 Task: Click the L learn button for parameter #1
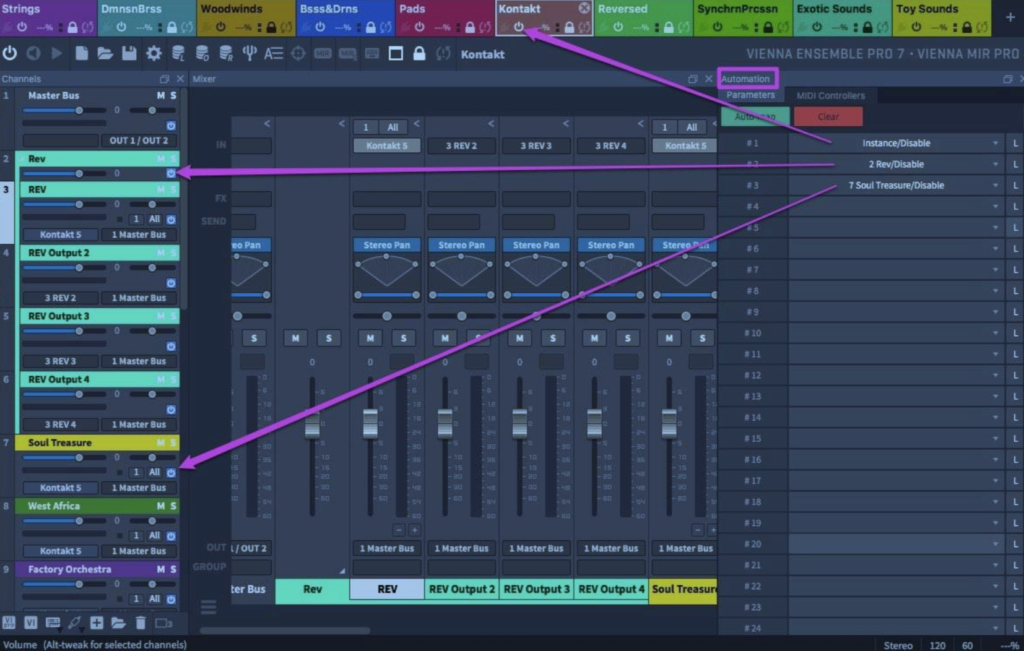point(1016,143)
